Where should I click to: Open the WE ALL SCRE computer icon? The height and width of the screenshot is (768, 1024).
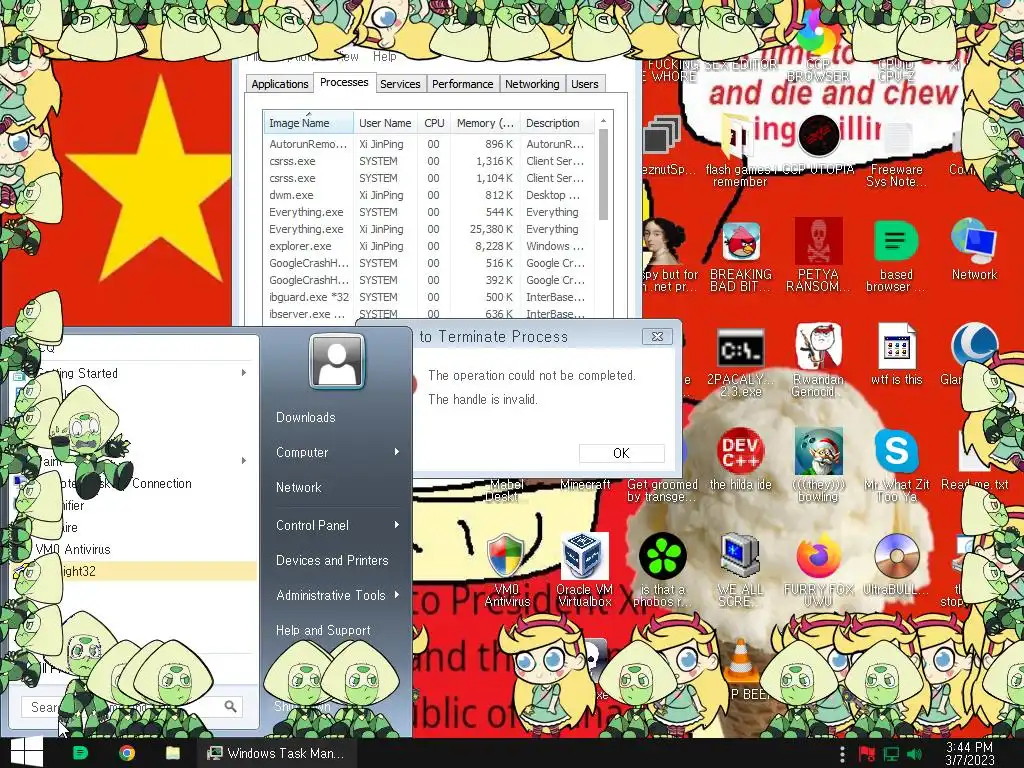[x=741, y=556]
